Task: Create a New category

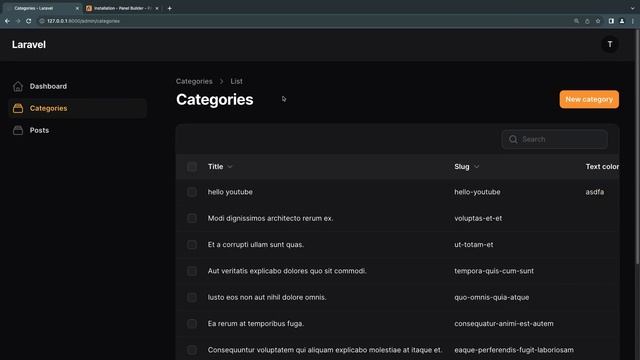Action: (589, 99)
